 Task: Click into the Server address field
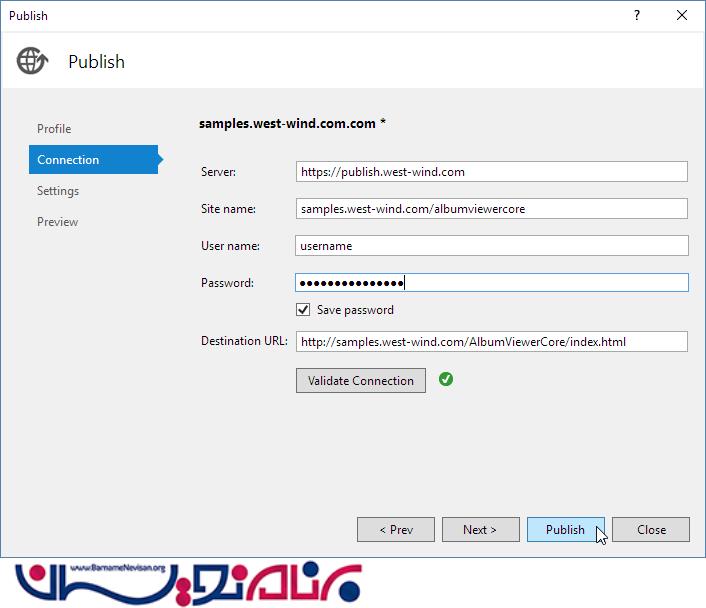[492, 172]
